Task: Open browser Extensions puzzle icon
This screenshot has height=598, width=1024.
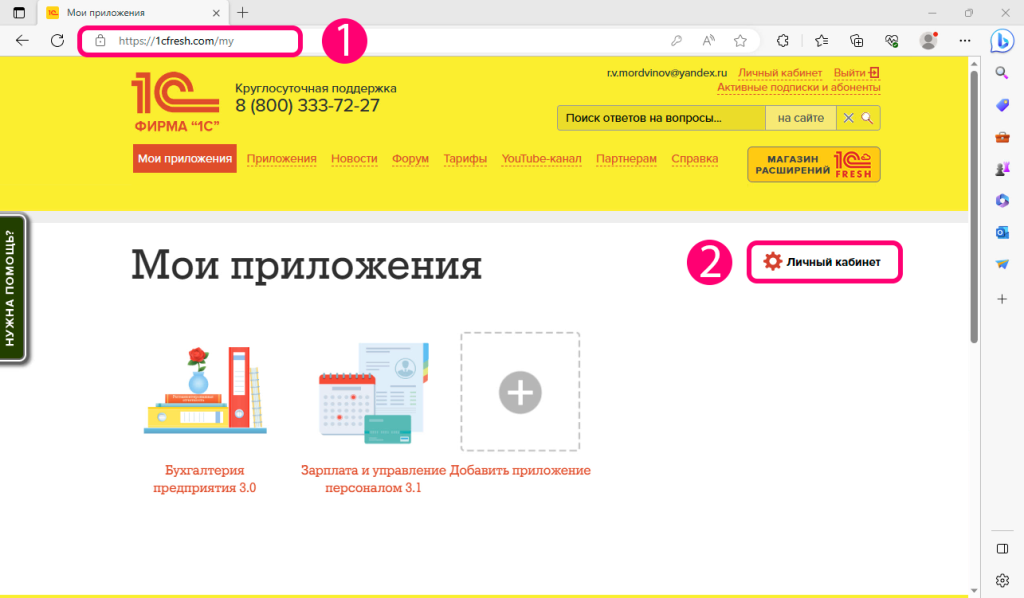Action: (x=782, y=40)
